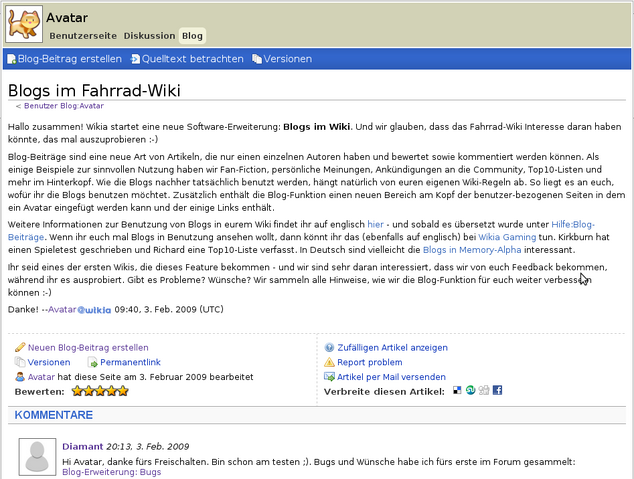
Task: Follow the 'hier' link
Action: (375, 224)
